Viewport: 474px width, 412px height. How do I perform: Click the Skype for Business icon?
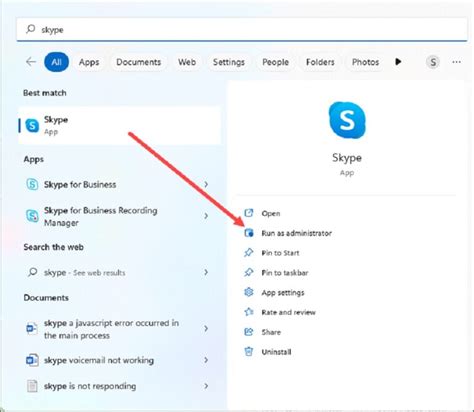(32, 184)
